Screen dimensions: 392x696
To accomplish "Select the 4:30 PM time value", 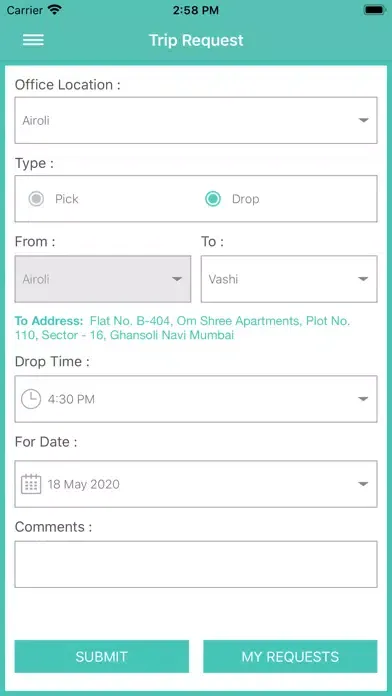I will [71, 399].
